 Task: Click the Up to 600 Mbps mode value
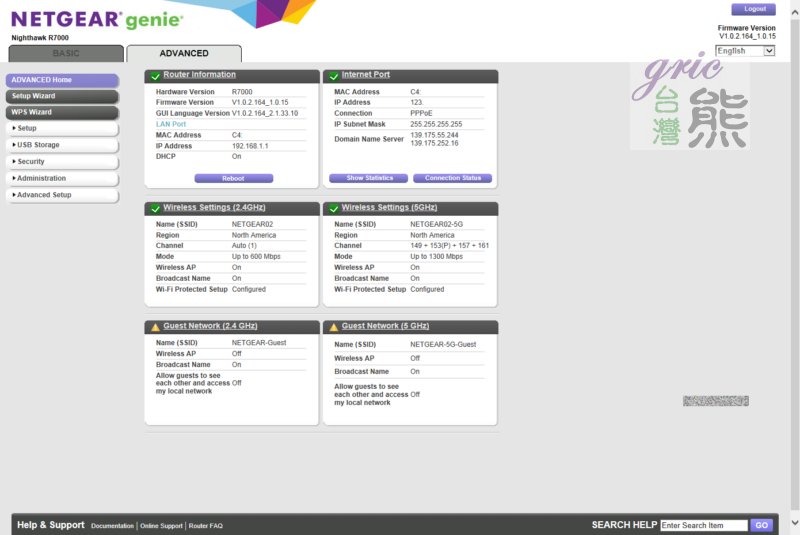(x=256, y=257)
